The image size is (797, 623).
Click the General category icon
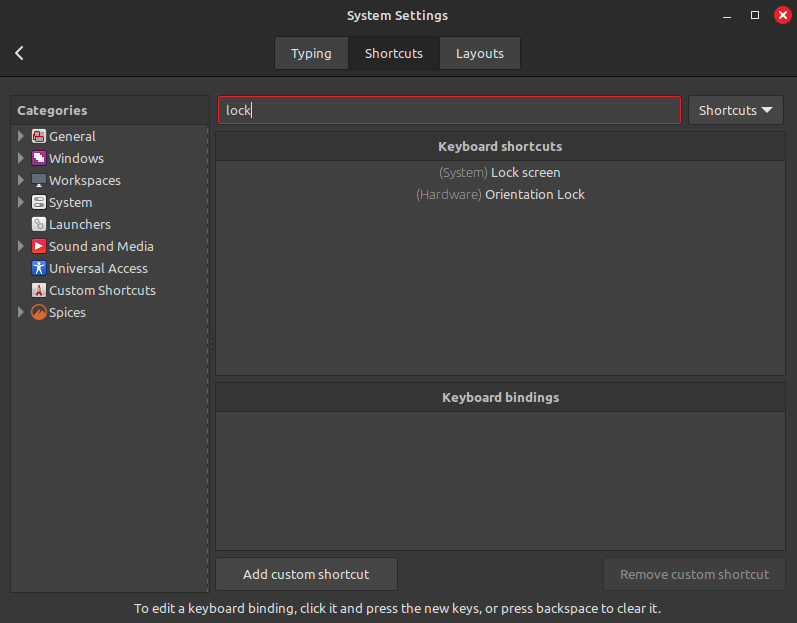(x=39, y=136)
